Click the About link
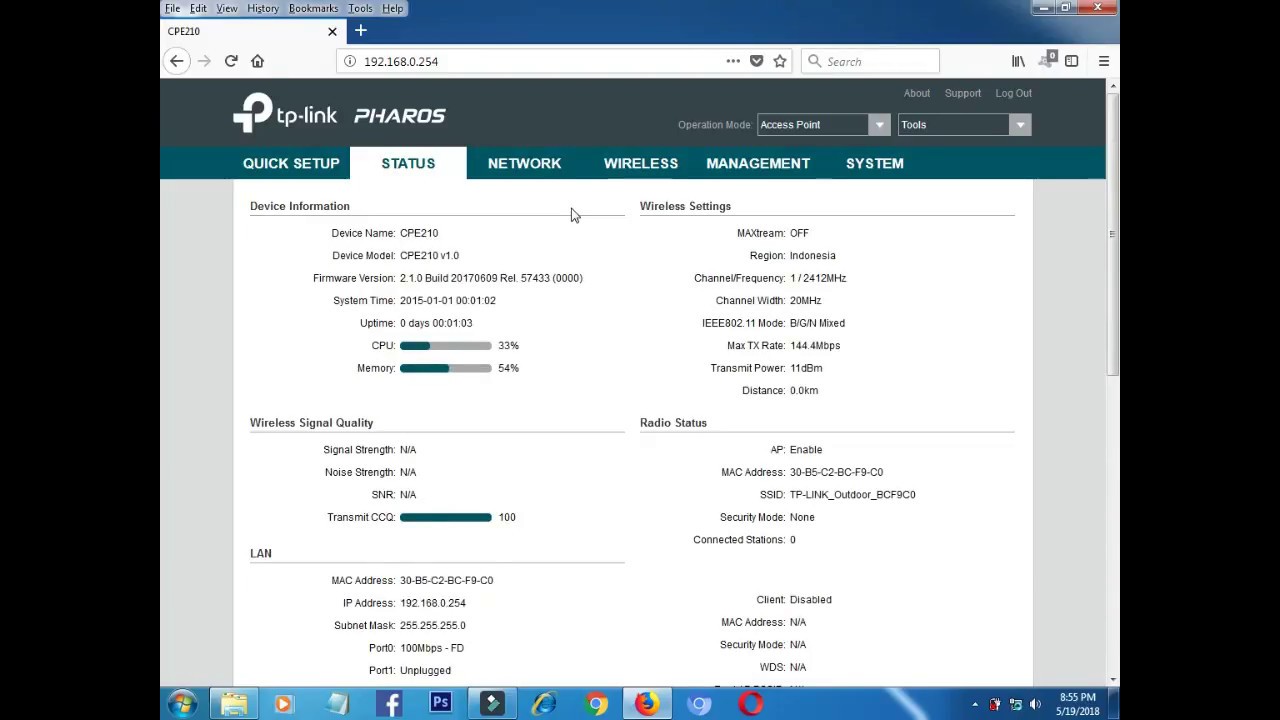Screen dimensions: 1280x720 (x=917, y=93)
